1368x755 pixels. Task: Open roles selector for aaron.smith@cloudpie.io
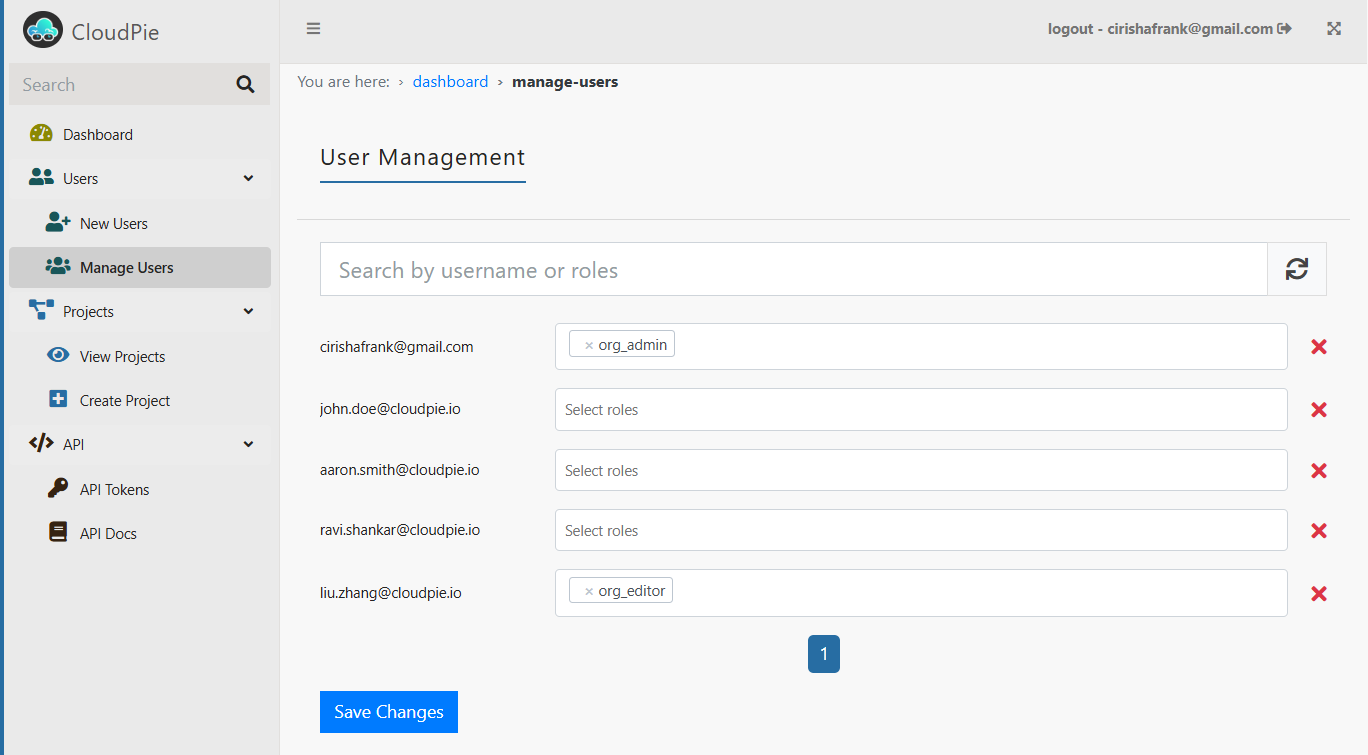point(921,470)
